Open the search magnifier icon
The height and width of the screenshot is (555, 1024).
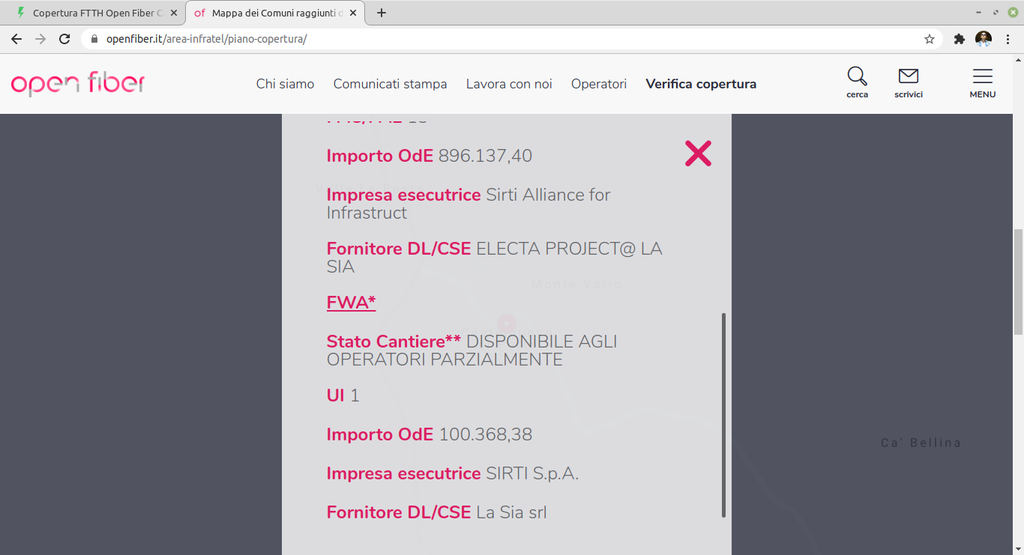pyautogui.click(x=857, y=78)
